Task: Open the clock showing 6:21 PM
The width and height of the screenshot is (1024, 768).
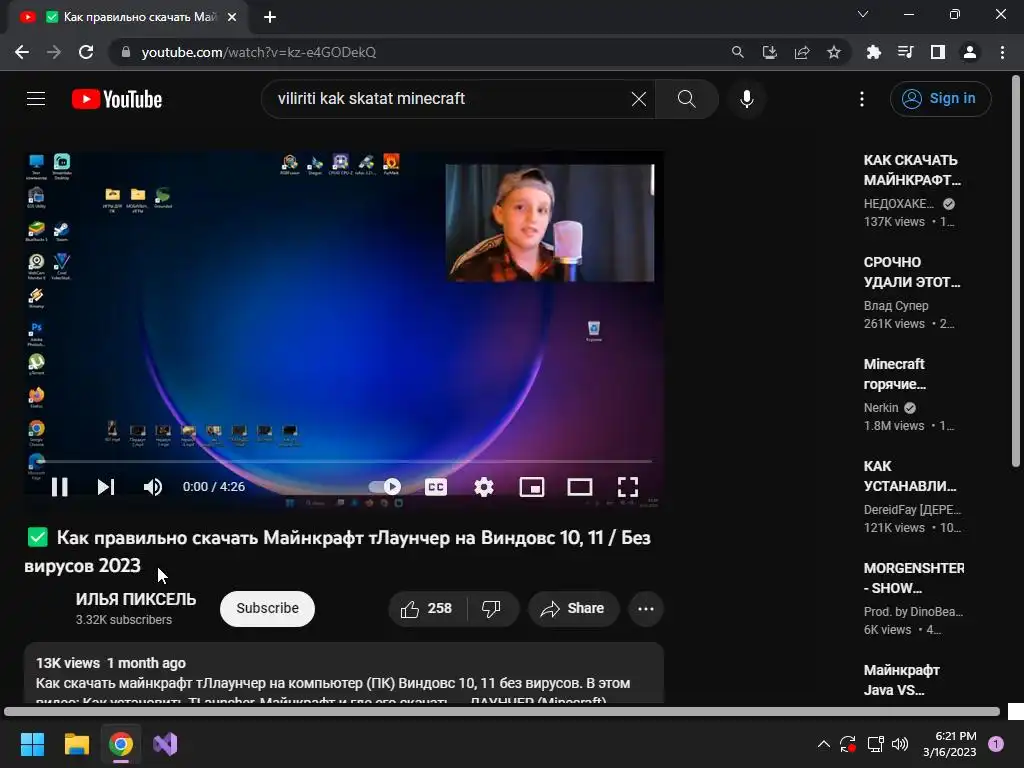Action: point(949,744)
